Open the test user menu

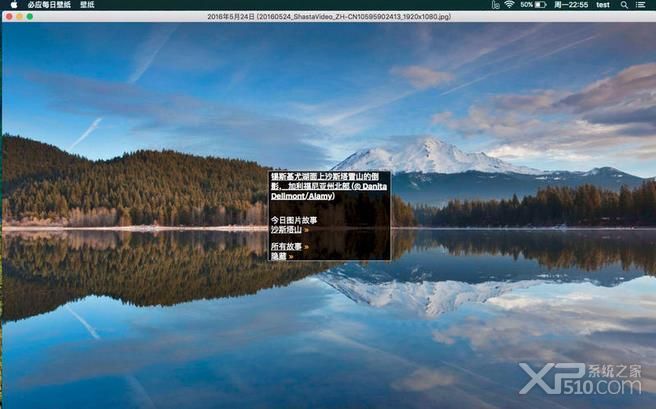(603, 5)
